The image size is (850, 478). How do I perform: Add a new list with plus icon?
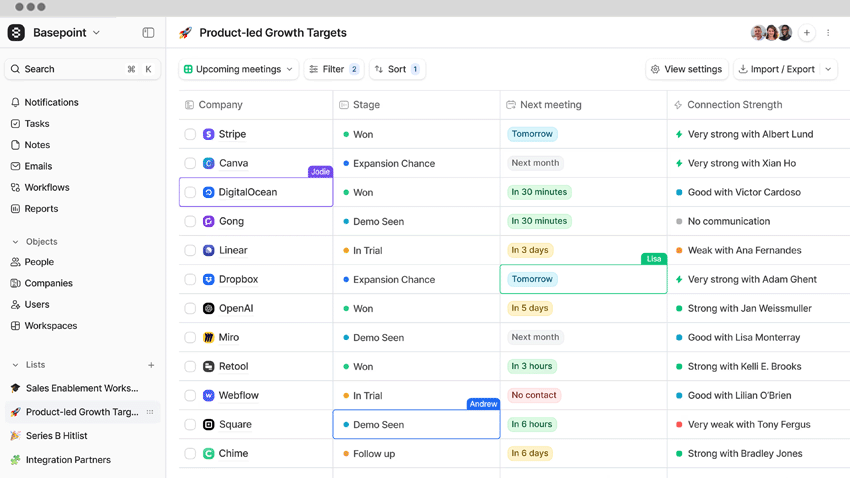(x=151, y=365)
